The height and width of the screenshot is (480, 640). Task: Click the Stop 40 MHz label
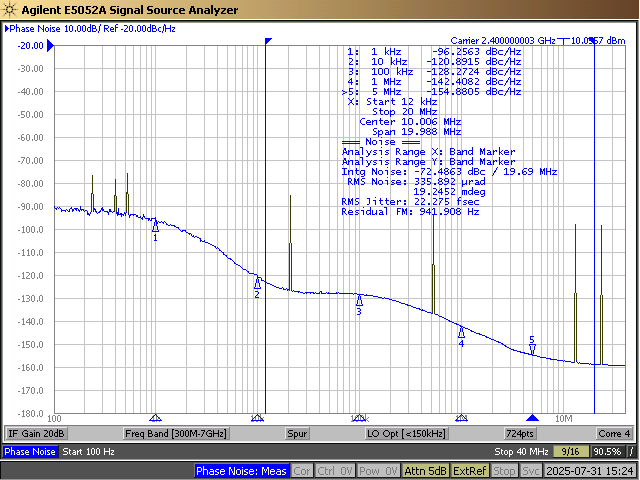click(521, 452)
